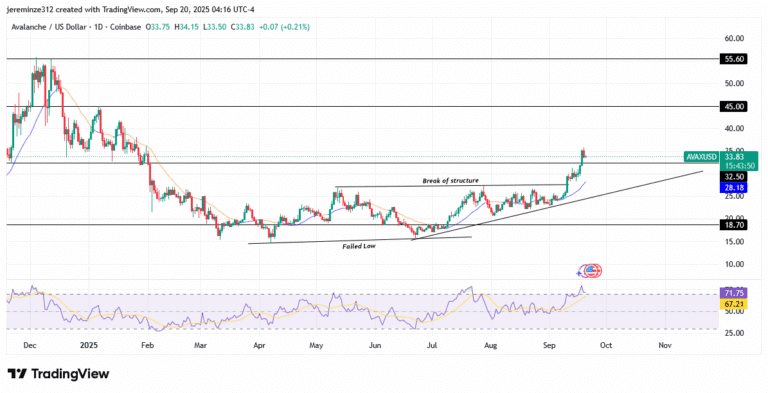Click the 55.60 black price level label

pyautogui.click(x=734, y=59)
